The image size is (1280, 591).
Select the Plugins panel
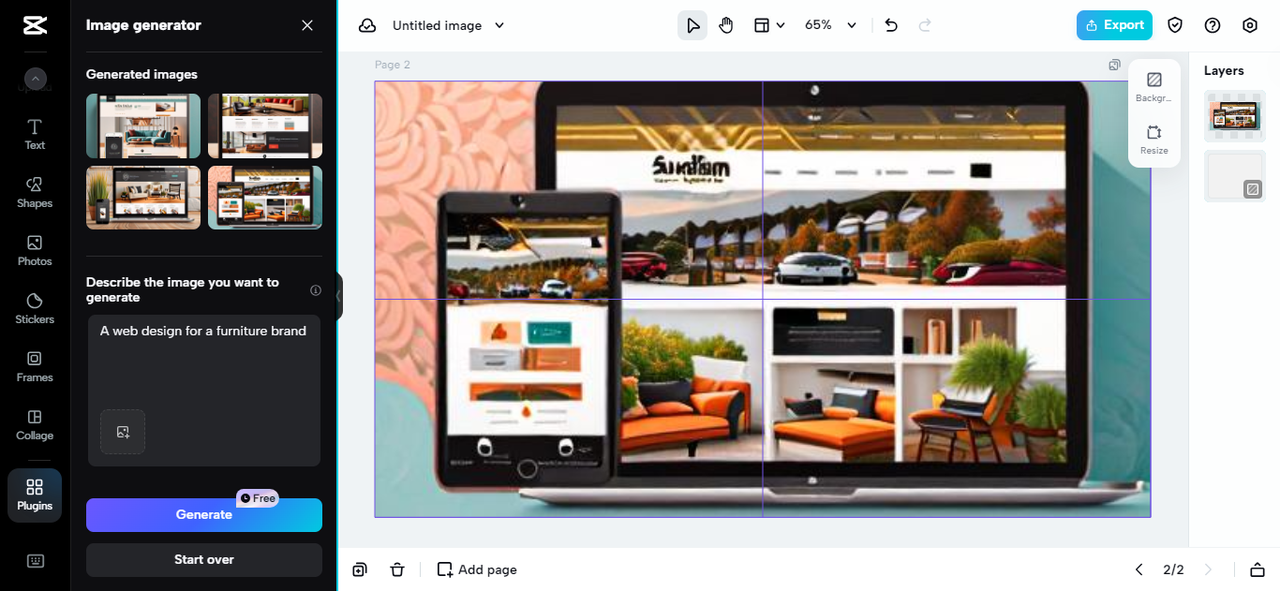[x=35, y=495]
